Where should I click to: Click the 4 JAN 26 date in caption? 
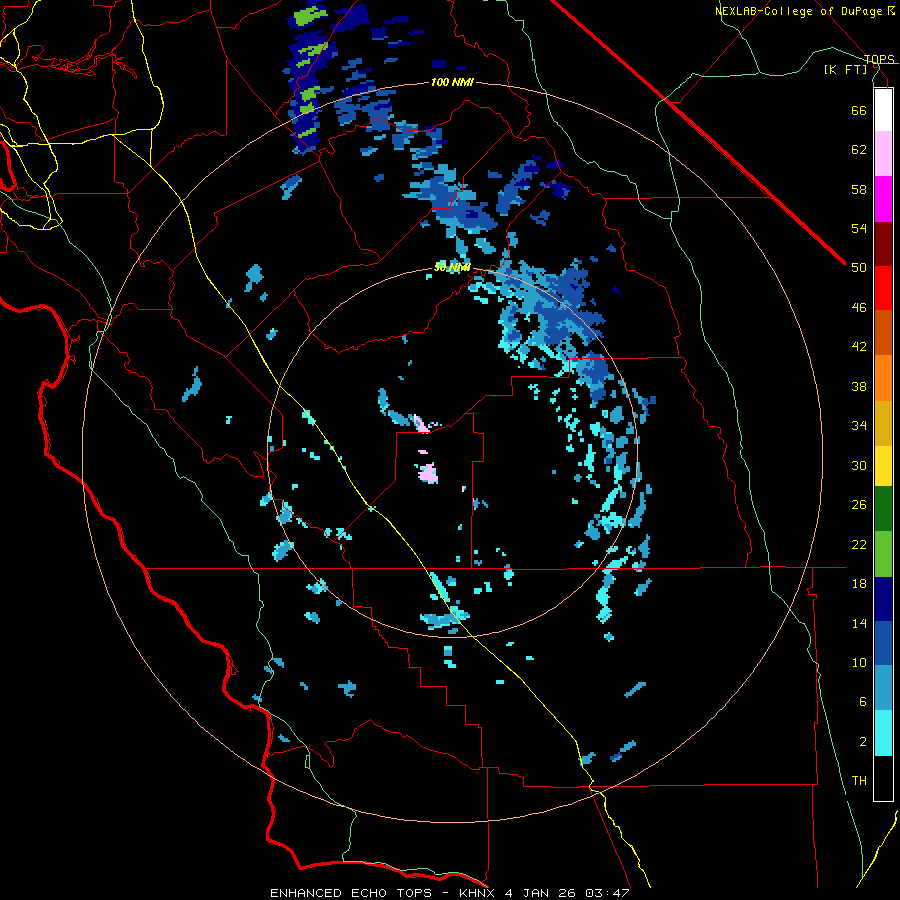tap(541, 893)
